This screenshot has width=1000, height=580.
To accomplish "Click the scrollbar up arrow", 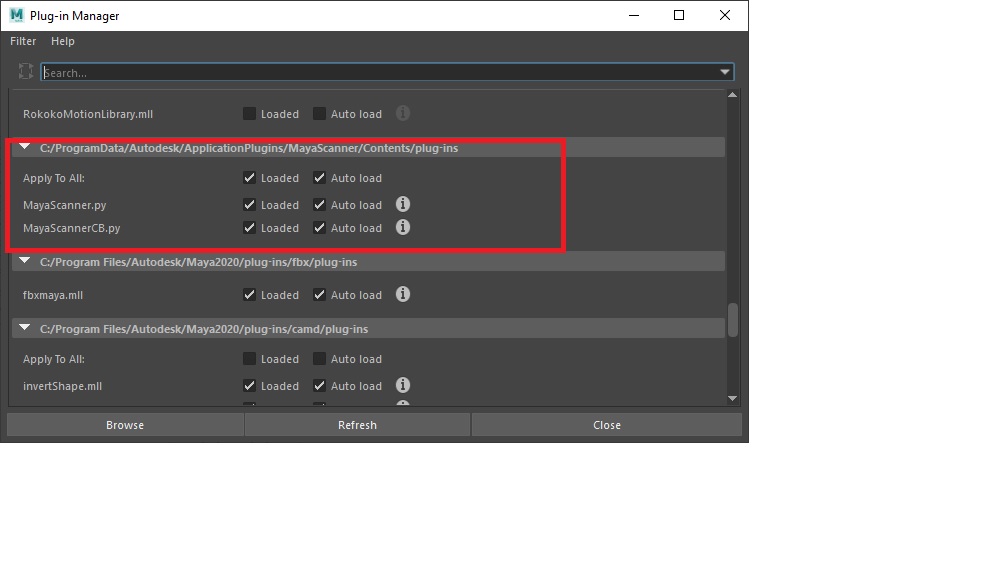I will (x=732, y=95).
